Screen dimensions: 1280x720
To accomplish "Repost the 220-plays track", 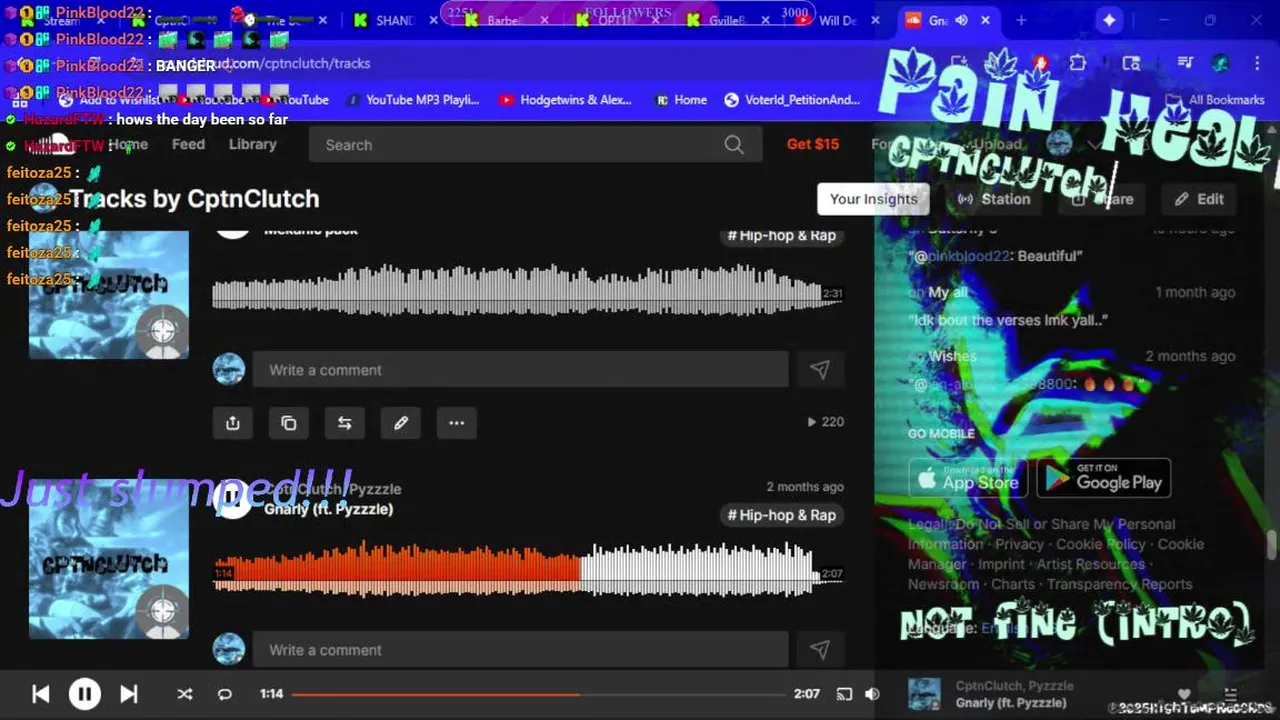I will tap(345, 423).
